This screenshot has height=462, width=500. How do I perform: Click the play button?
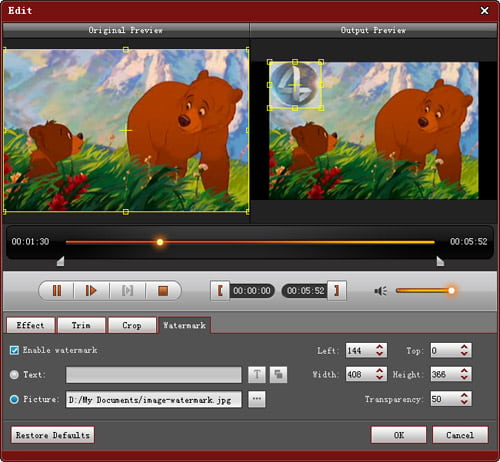91,291
